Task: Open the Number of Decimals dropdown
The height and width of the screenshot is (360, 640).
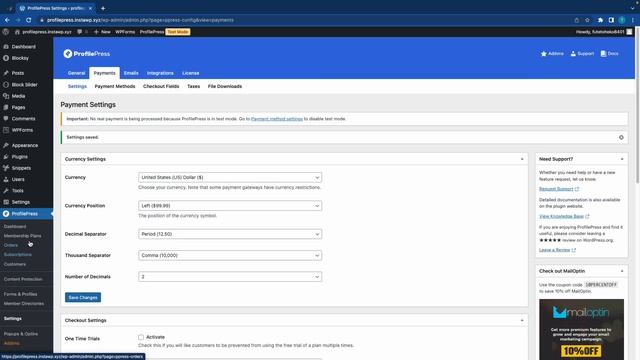Action: pos(230,277)
